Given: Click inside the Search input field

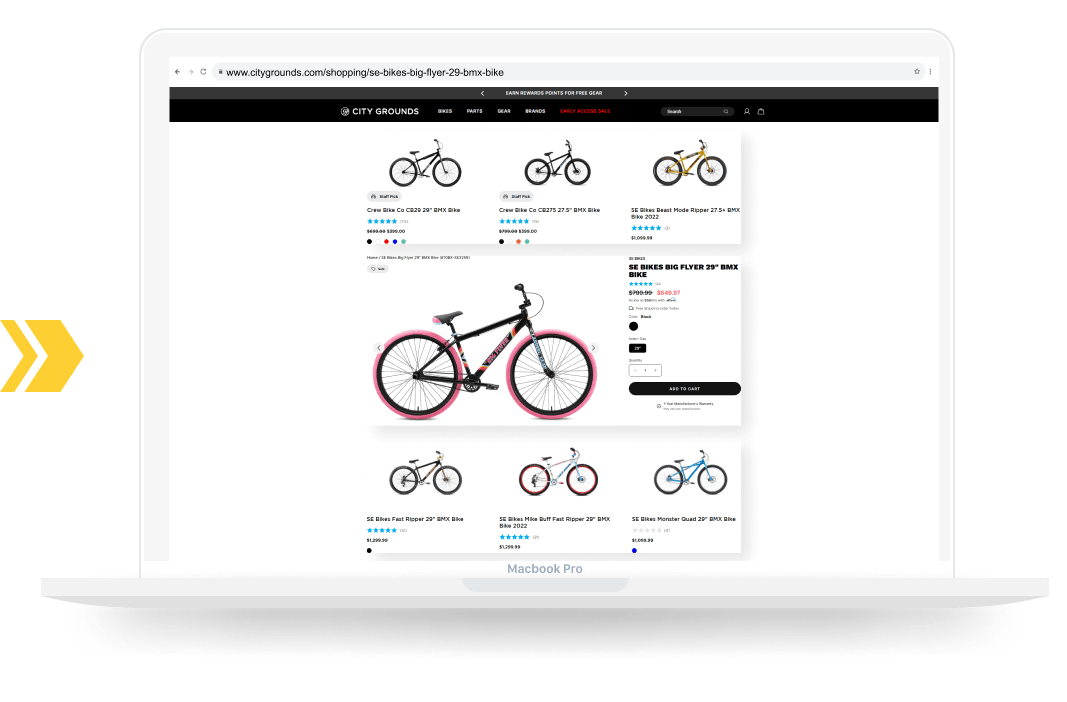Looking at the screenshot, I should [694, 111].
